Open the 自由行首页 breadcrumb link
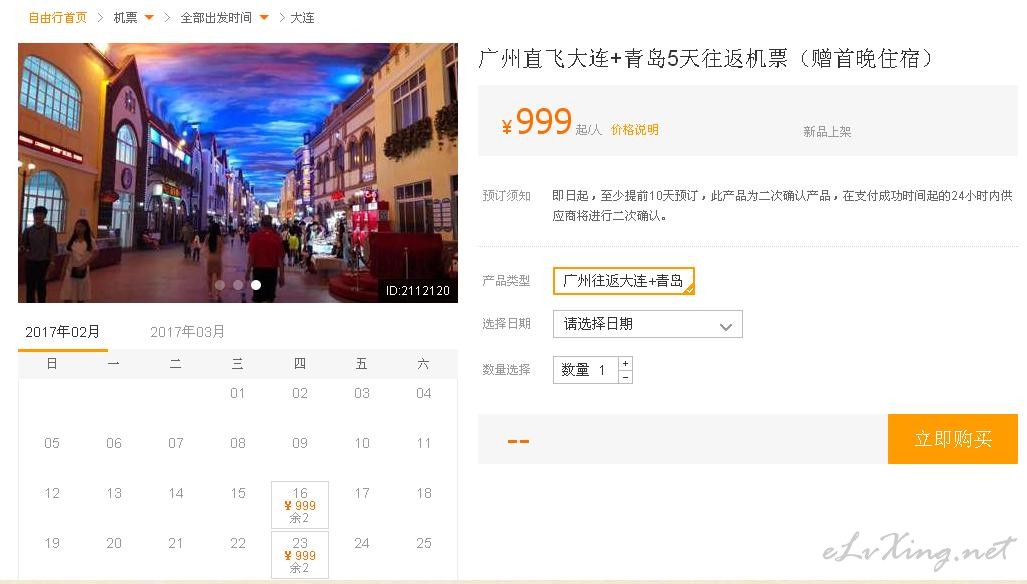The image size is (1027, 584). (58, 18)
